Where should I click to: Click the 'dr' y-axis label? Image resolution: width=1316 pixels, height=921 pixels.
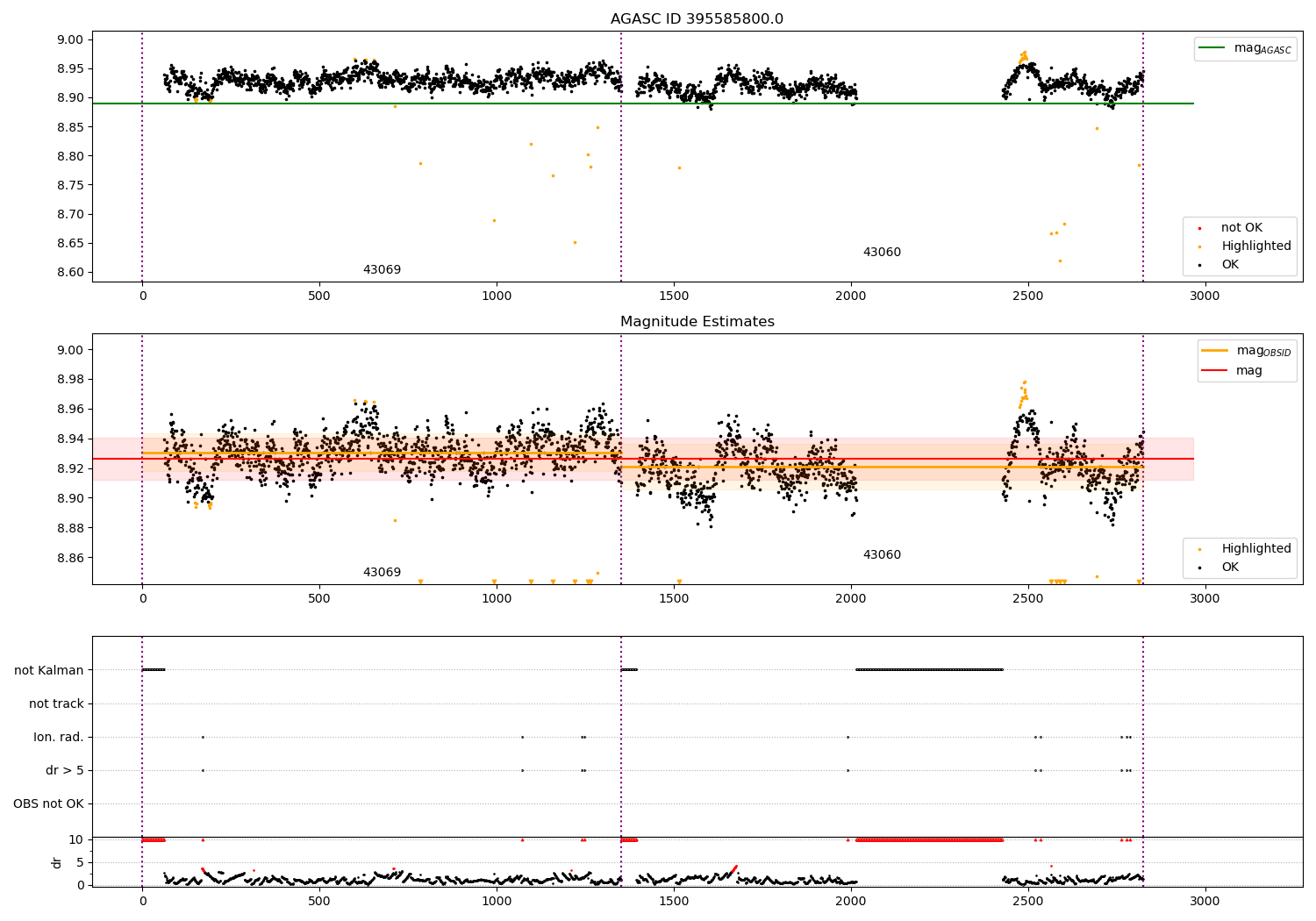click(57, 862)
